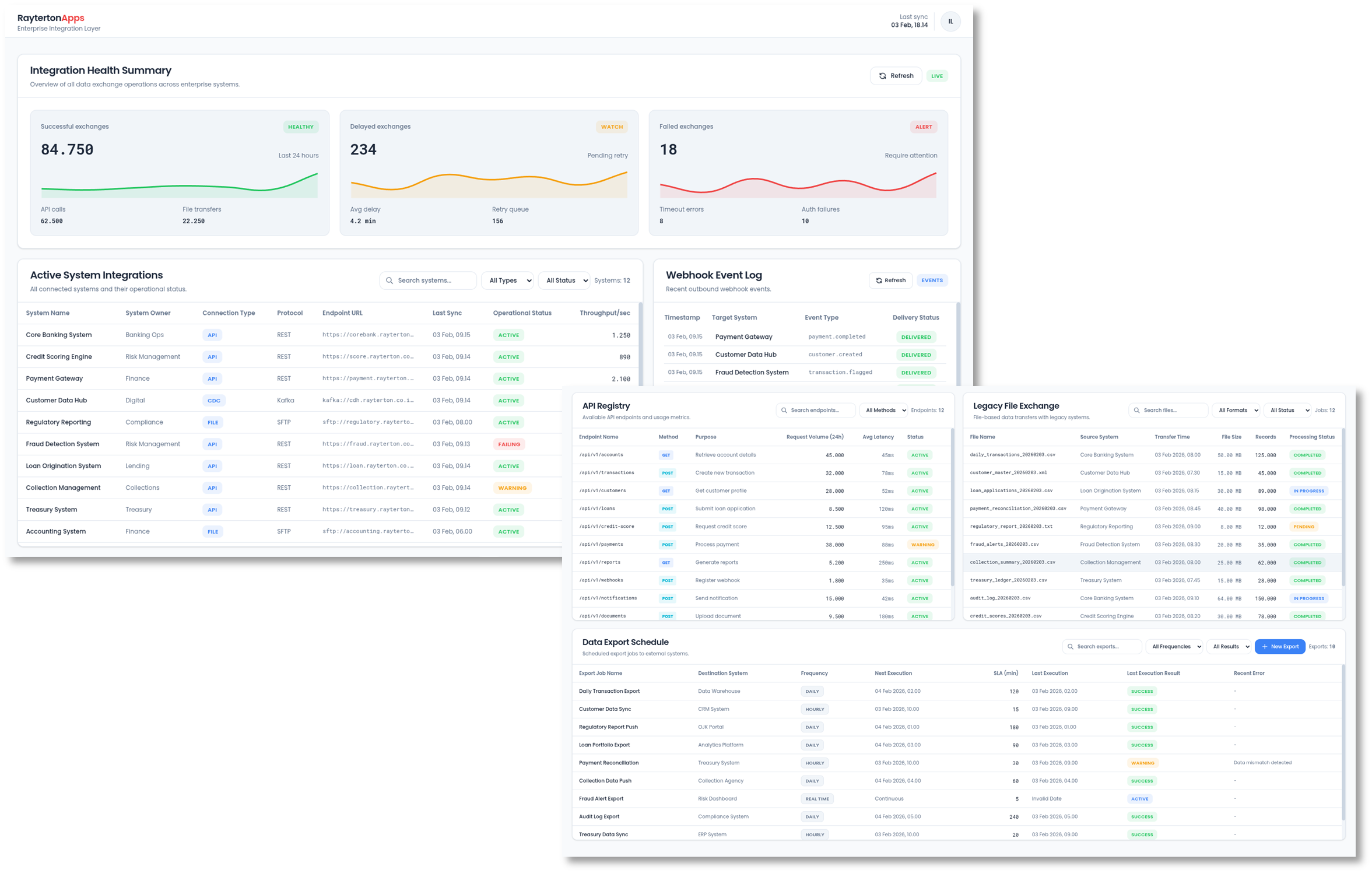Click the plus icon on New Export button
Screen dimensions: 1372x873
(x=1264, y=647)
